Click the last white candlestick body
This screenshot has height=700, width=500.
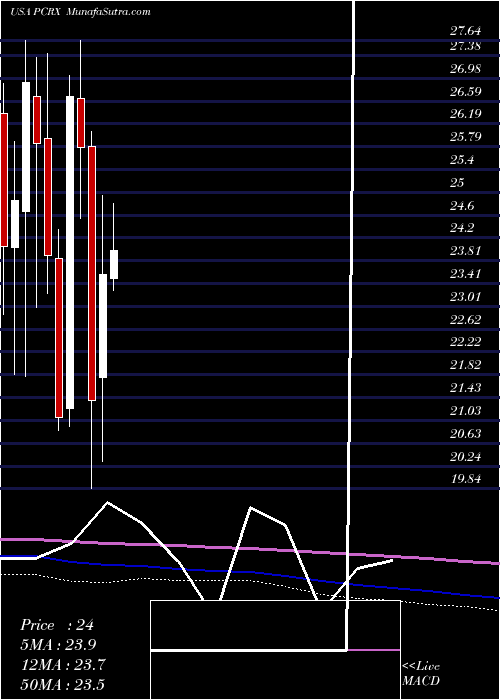click(114, 264)
